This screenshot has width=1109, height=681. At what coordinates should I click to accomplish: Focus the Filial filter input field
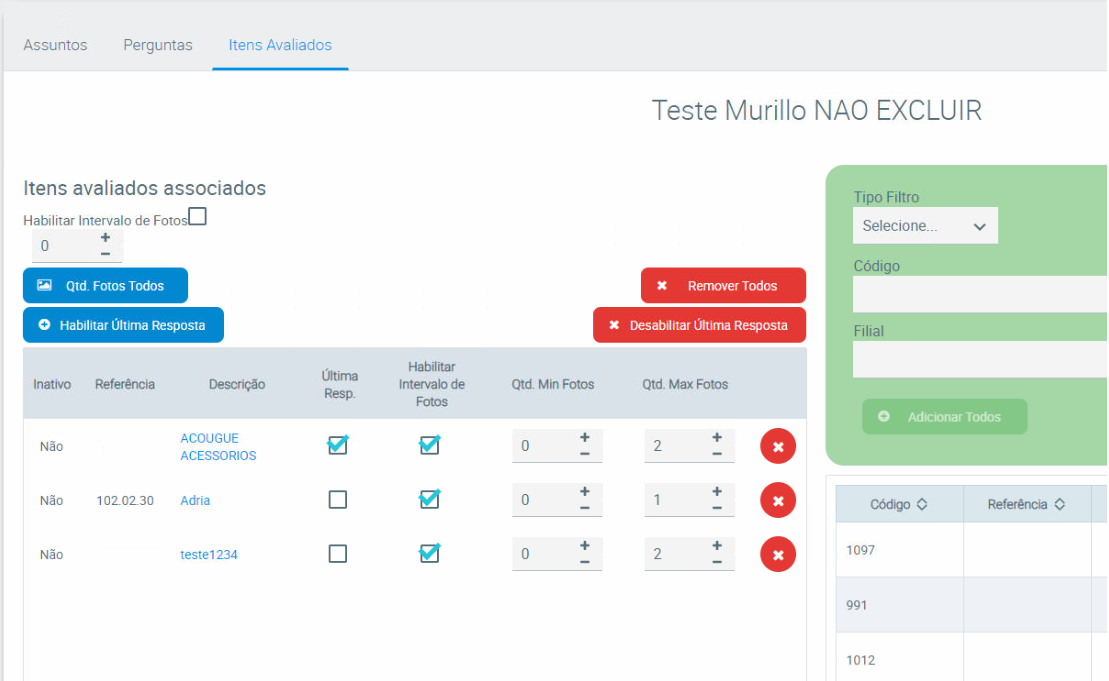pyautogui.click(x=980, y=359)
